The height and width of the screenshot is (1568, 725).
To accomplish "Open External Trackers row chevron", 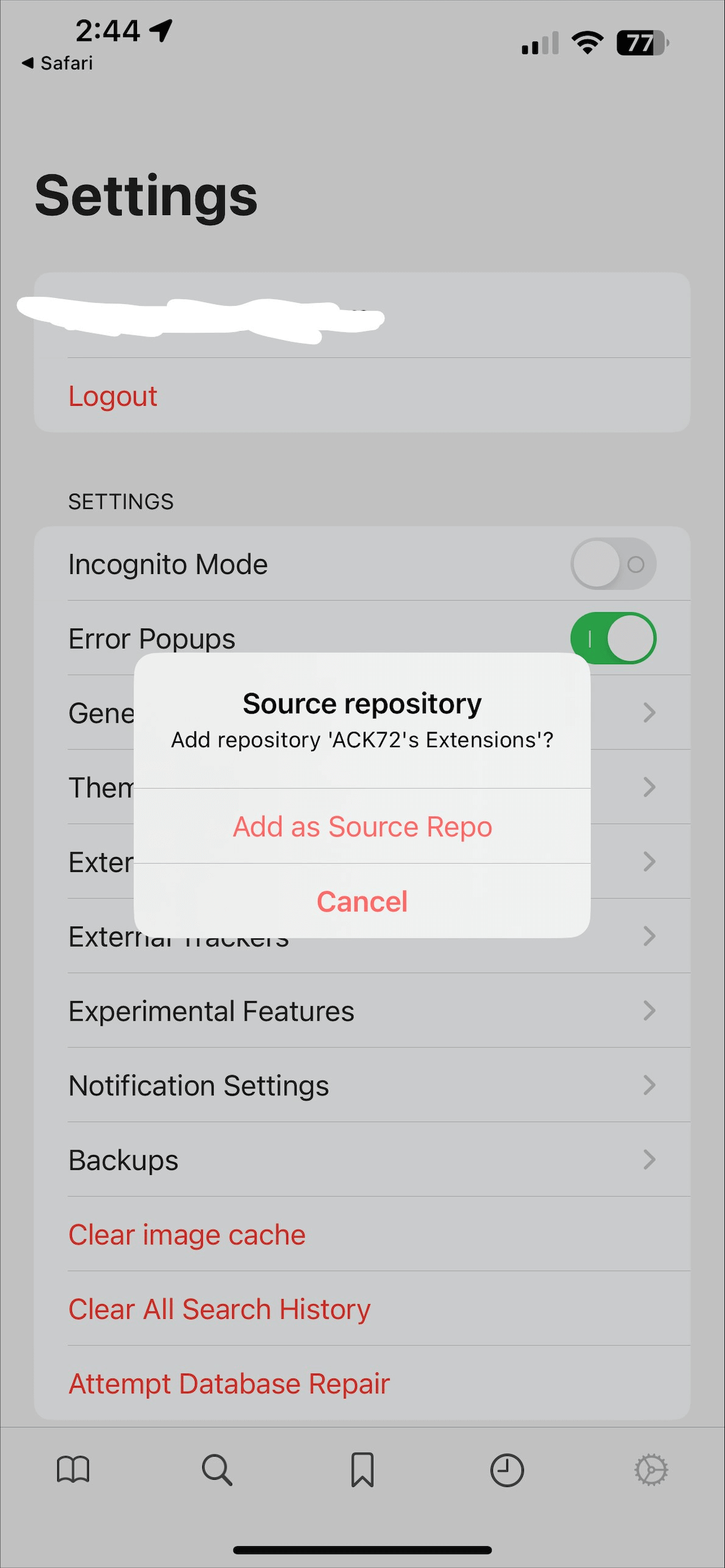I will tap(649, 936).
